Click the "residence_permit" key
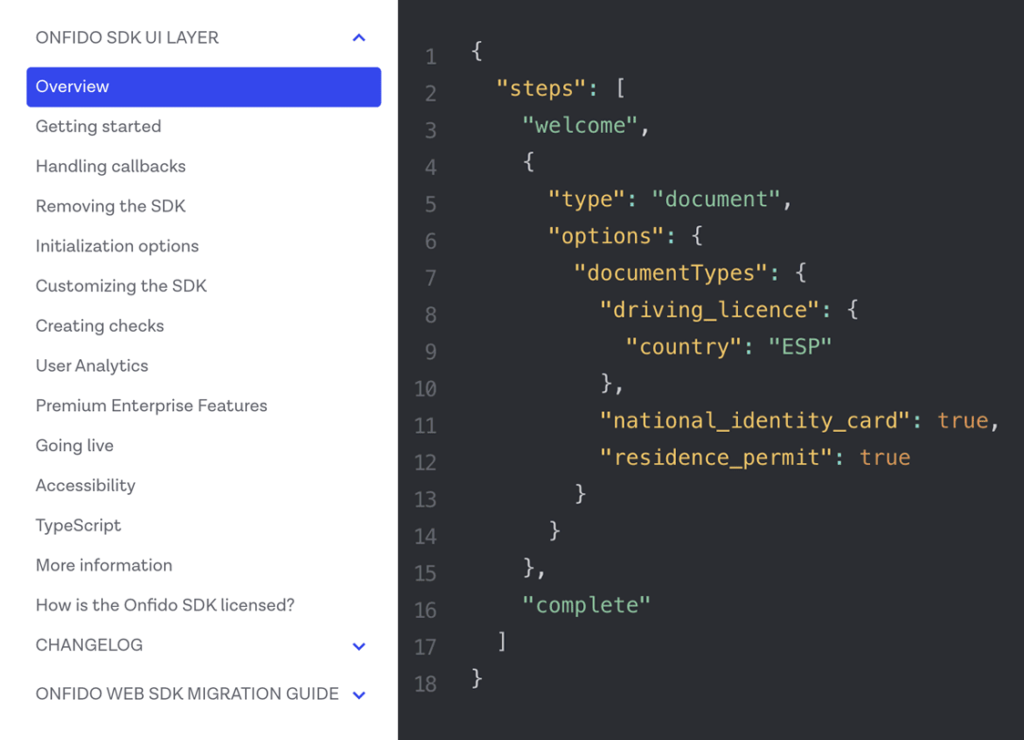This screenshot has height=740, width=1024. coord(716,457)
